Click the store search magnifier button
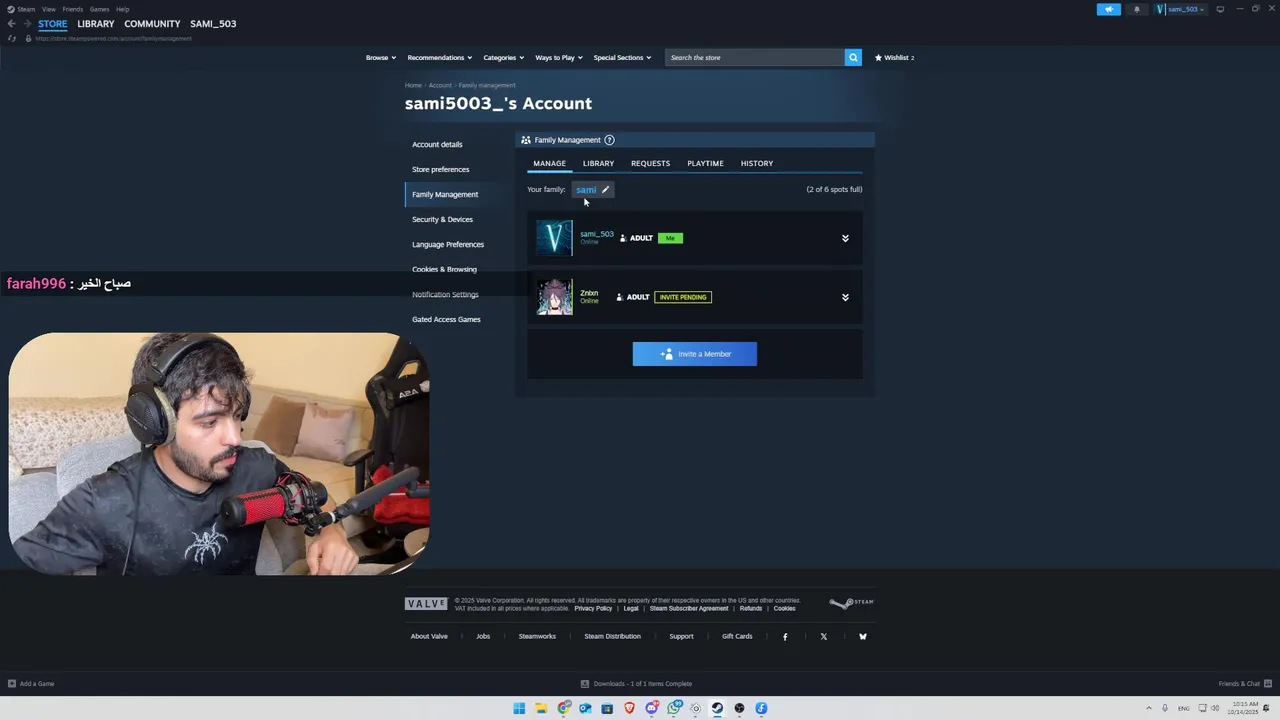 (853, 57)
